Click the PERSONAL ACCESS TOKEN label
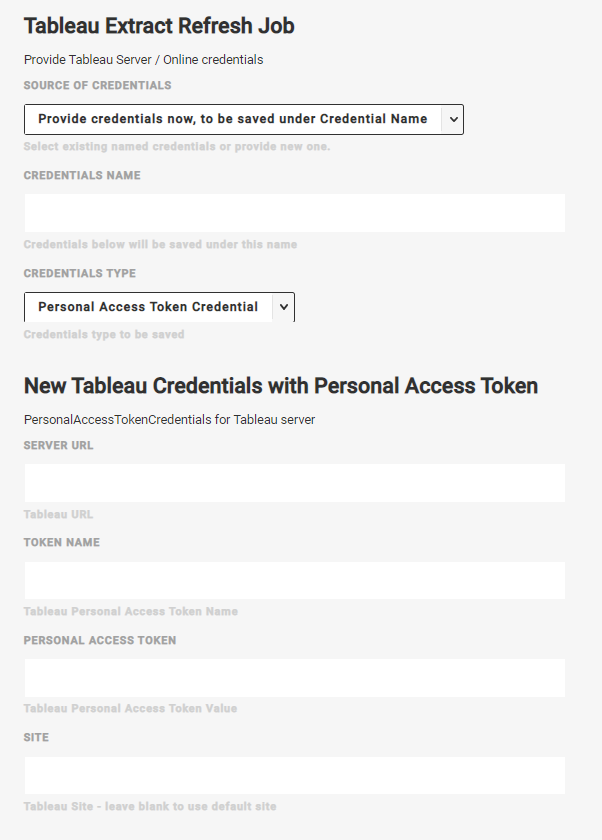The image size is (602, 840). 100,641
